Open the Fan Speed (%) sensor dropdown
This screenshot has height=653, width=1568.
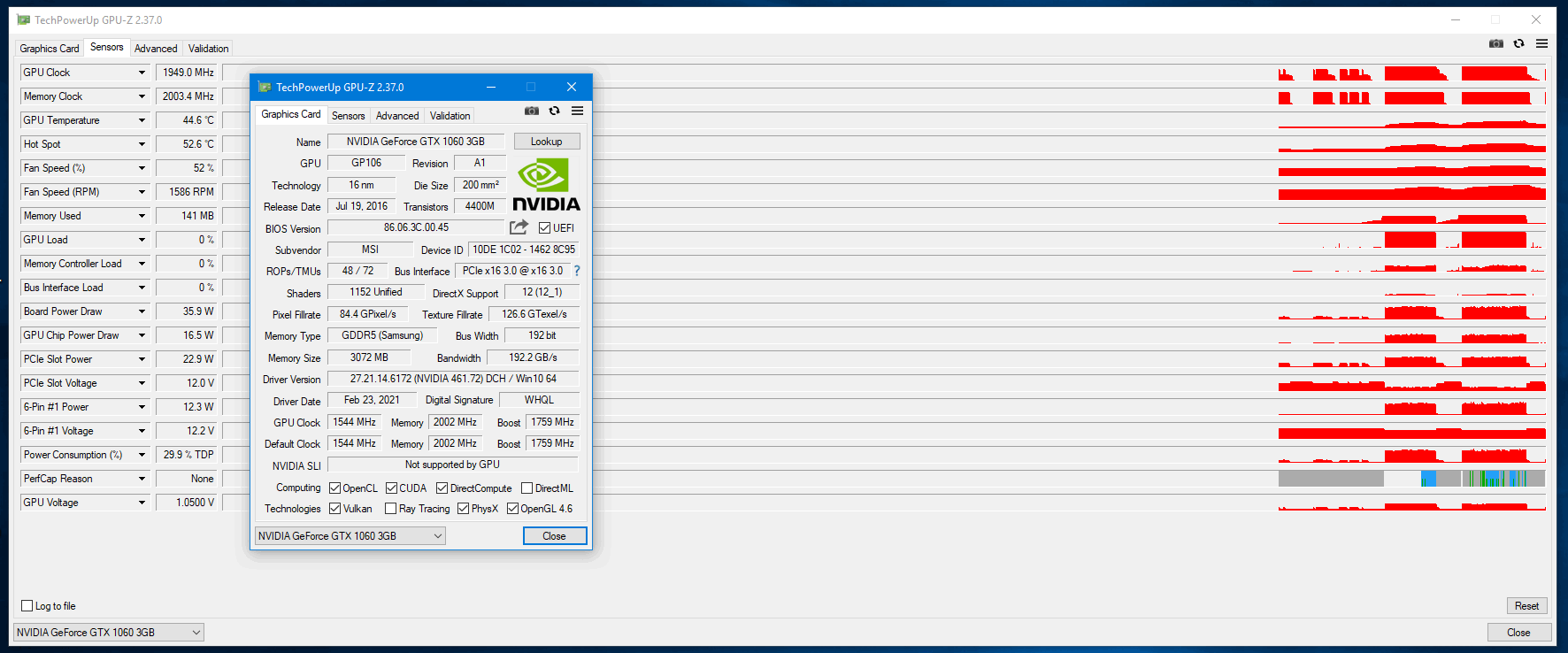pos(142,168)
